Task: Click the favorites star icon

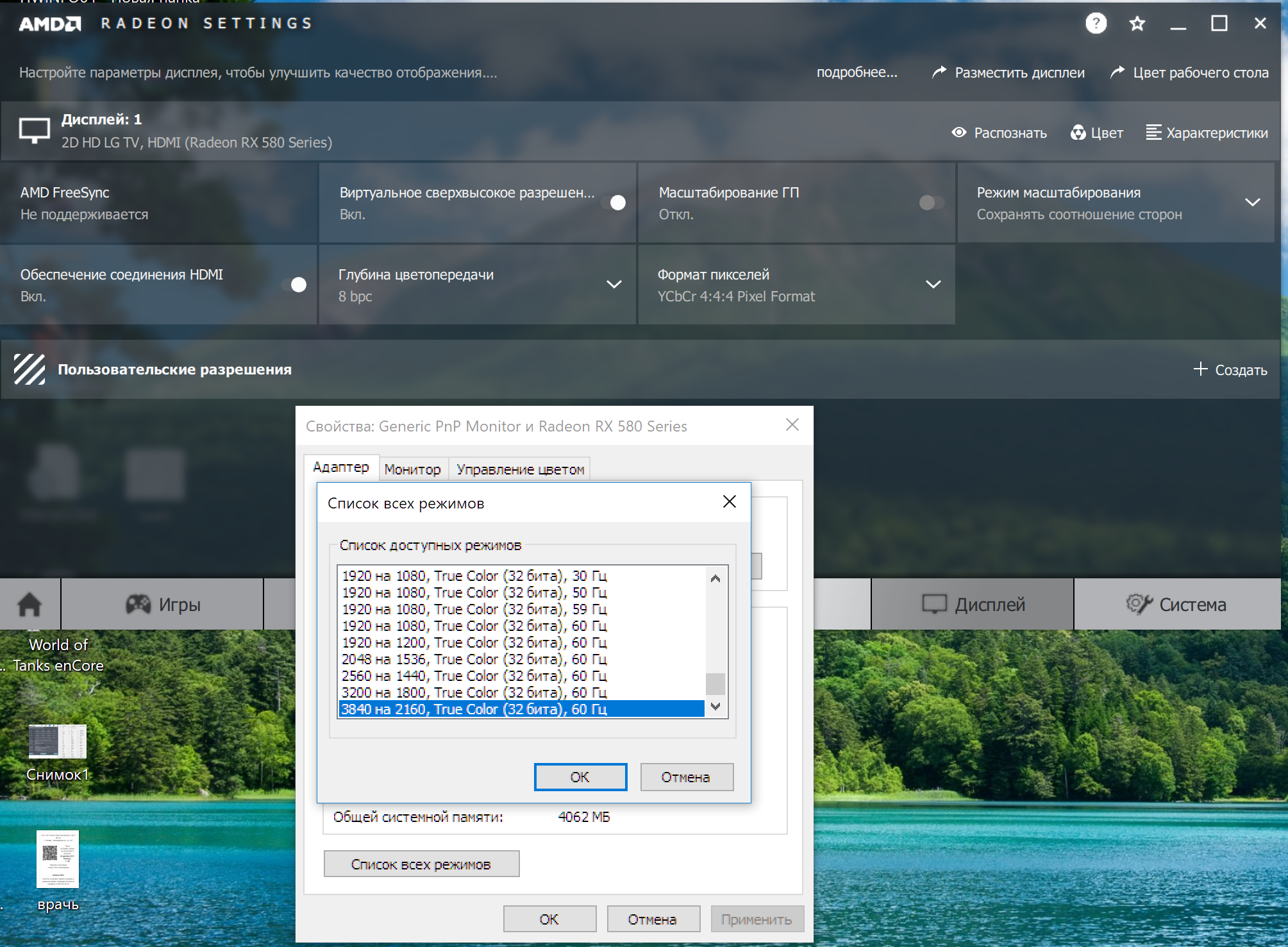Action: coord(1137,24)
